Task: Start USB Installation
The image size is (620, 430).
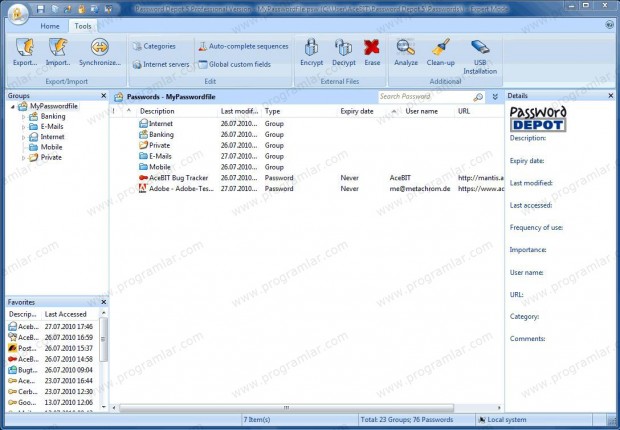Action: tap(480, 57)
